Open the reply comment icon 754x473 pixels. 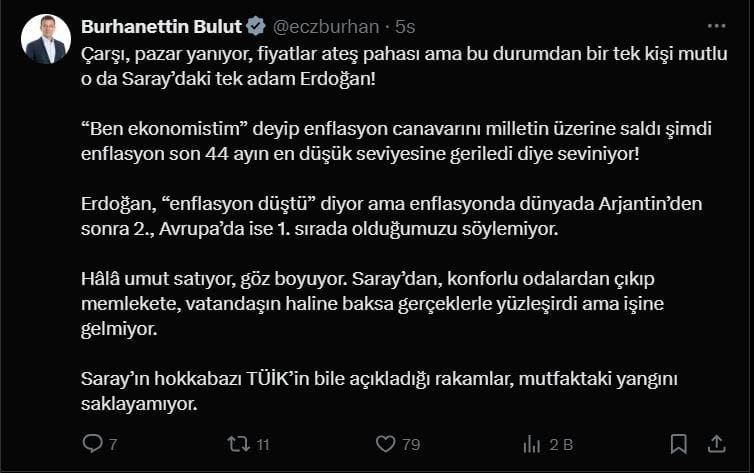coord(92,444)
